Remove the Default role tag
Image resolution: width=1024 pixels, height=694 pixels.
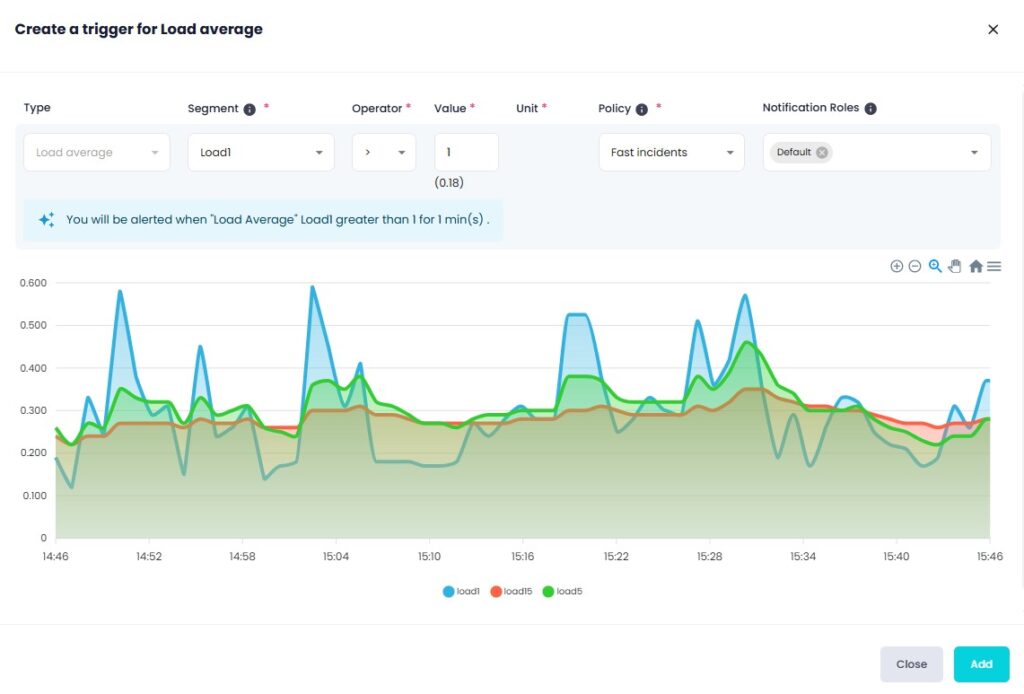(x=822, y=152)
